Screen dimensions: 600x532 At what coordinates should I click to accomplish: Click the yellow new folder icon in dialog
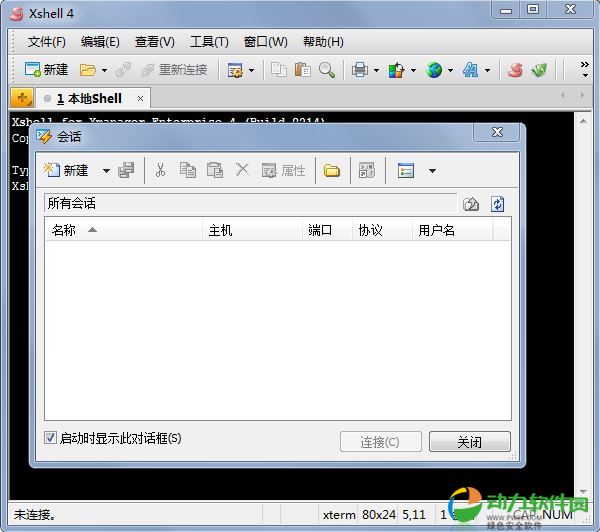[x=332, y=171]
